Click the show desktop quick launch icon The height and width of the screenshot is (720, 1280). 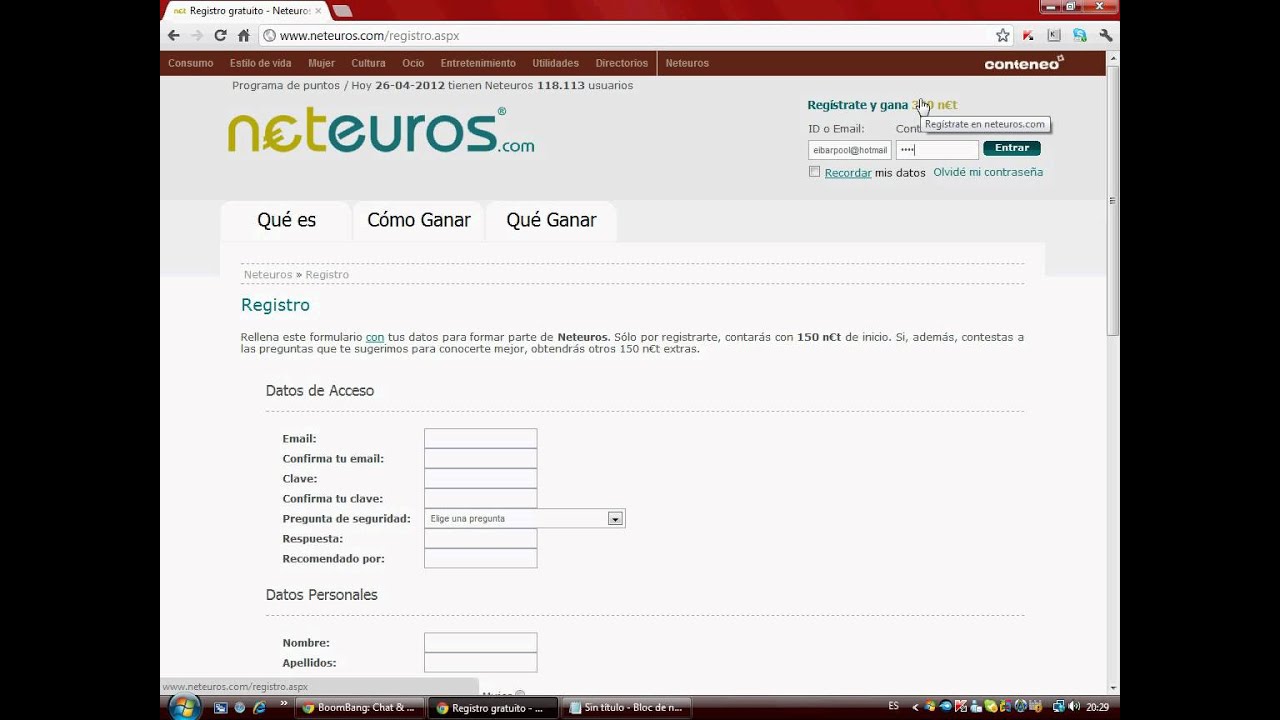tap(221, 707)
